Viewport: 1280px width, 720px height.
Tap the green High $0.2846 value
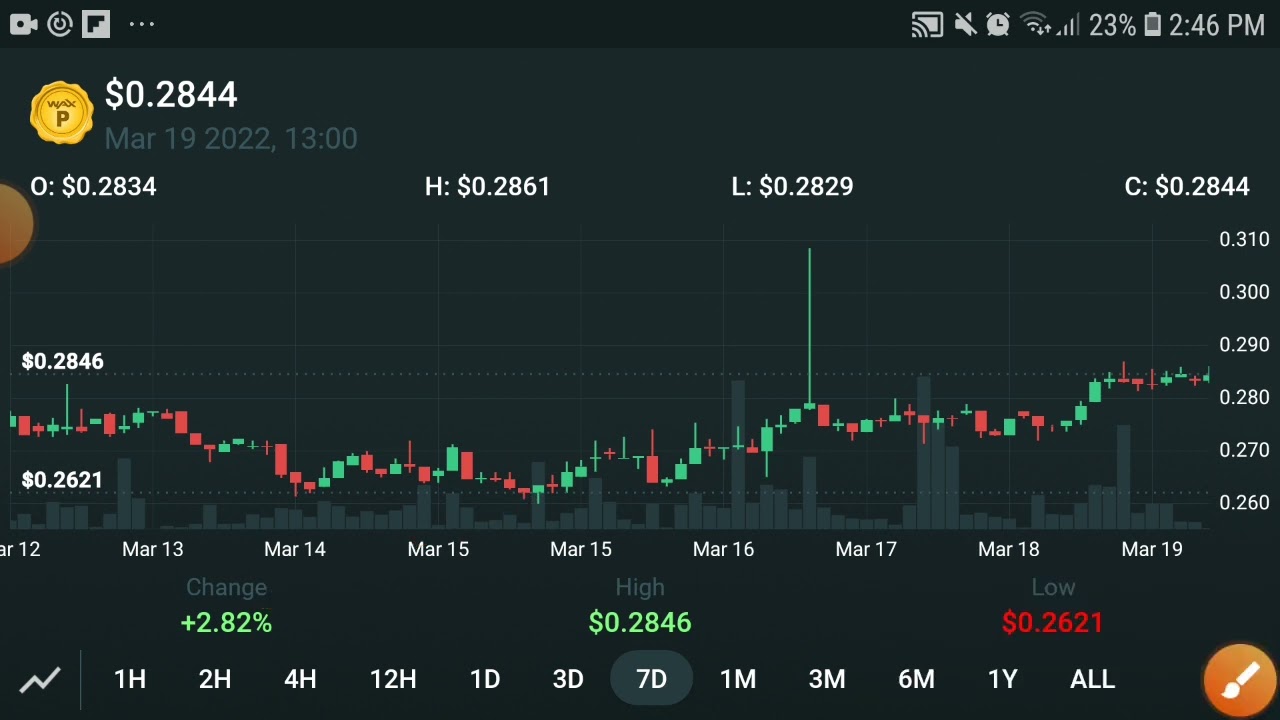pos(640,623)
